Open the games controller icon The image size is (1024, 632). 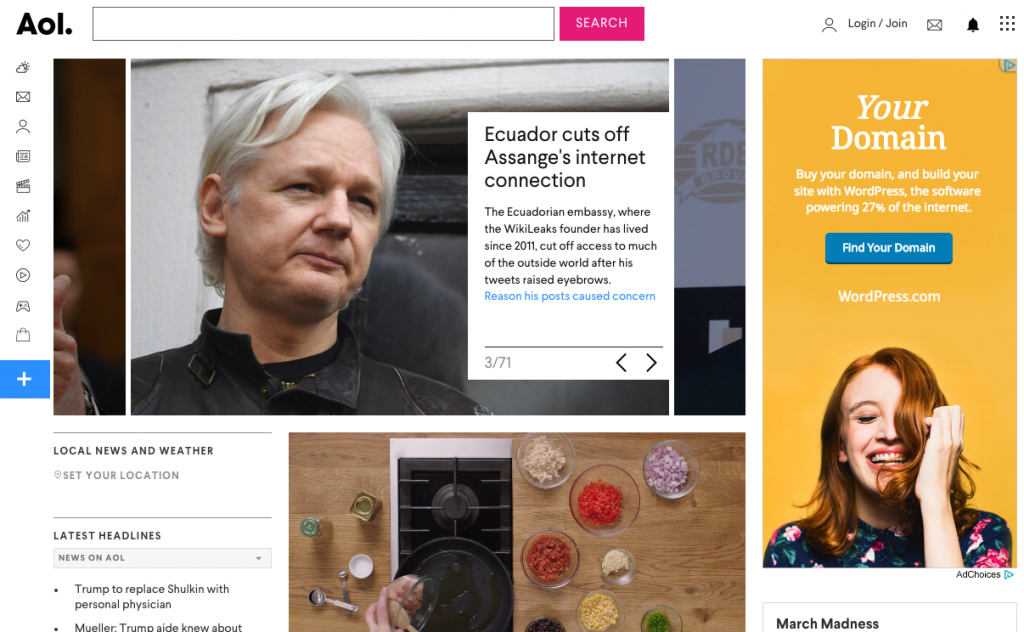pyautogui.click(x=23, y=306)
